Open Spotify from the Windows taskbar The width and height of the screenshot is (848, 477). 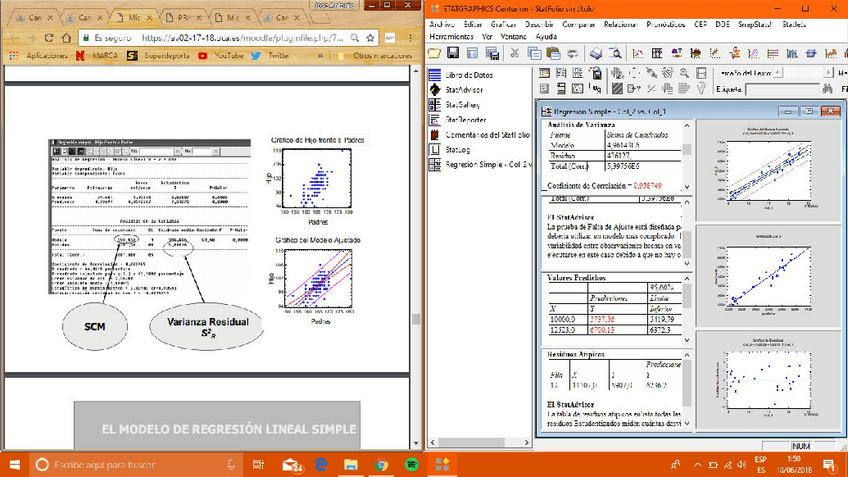[x=412, y=465]
